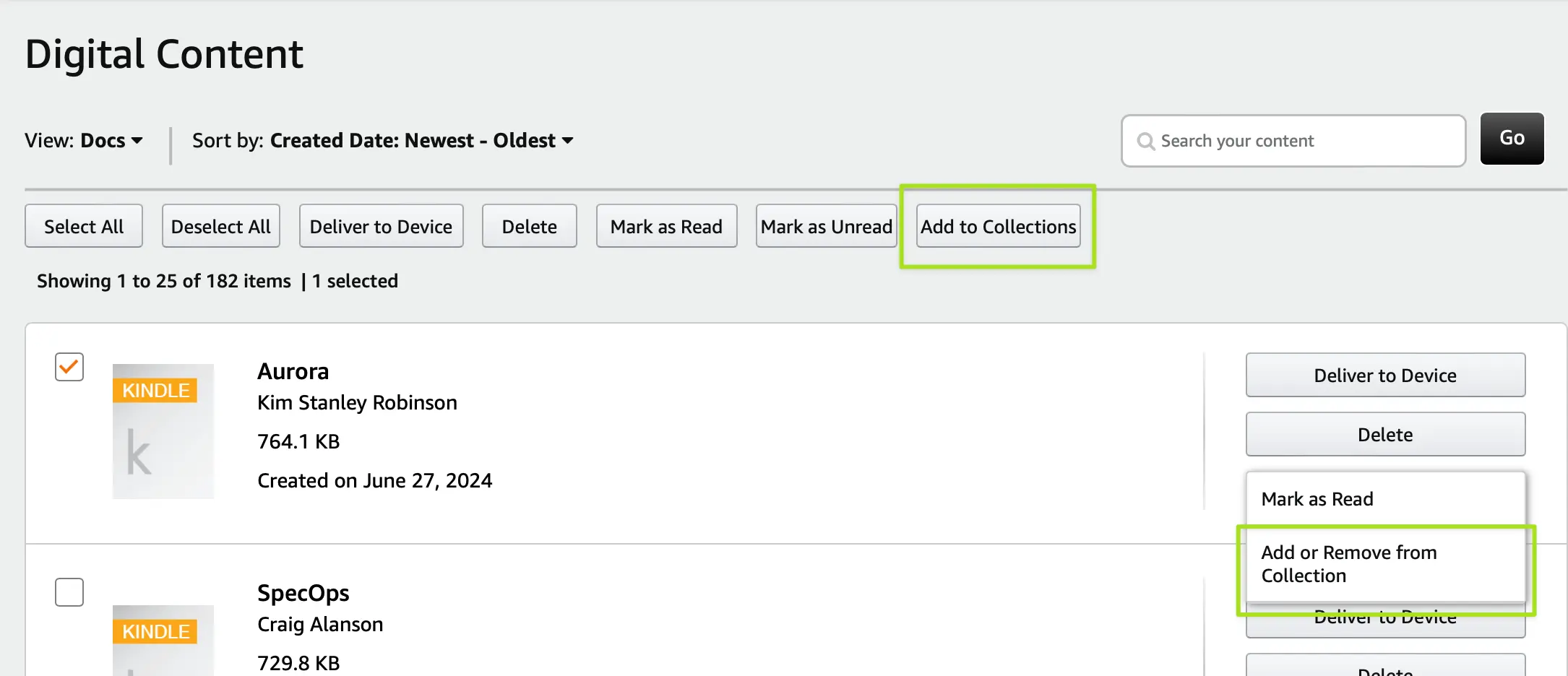The height and width of the screenshot is (676, 1568).
Task: Choose Mark as Read from the popup menu
Action: (1317, 499)
